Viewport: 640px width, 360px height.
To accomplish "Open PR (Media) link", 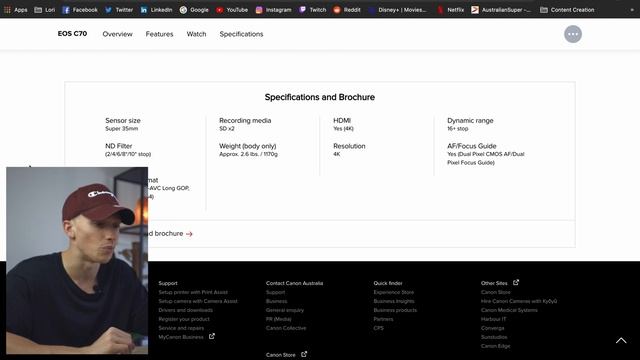I will point(279,319).
